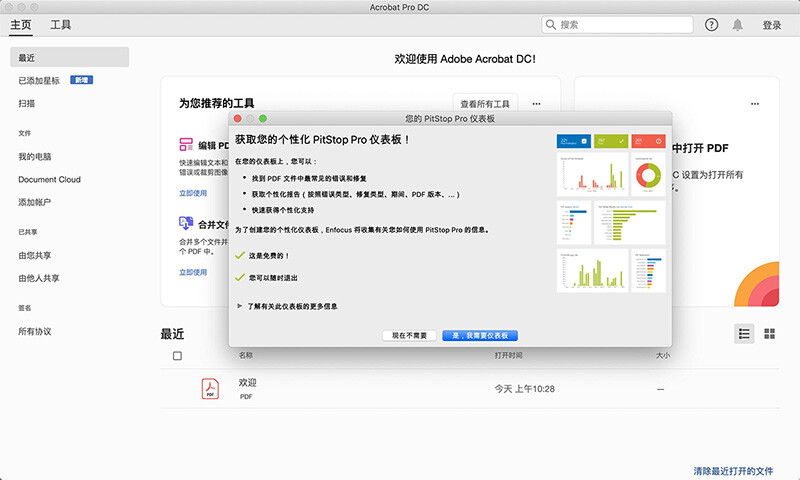This screenshot has width=800, height=480.
Task: Click the 是，我需要仪表板 button
Action: [x=480, y=335]
